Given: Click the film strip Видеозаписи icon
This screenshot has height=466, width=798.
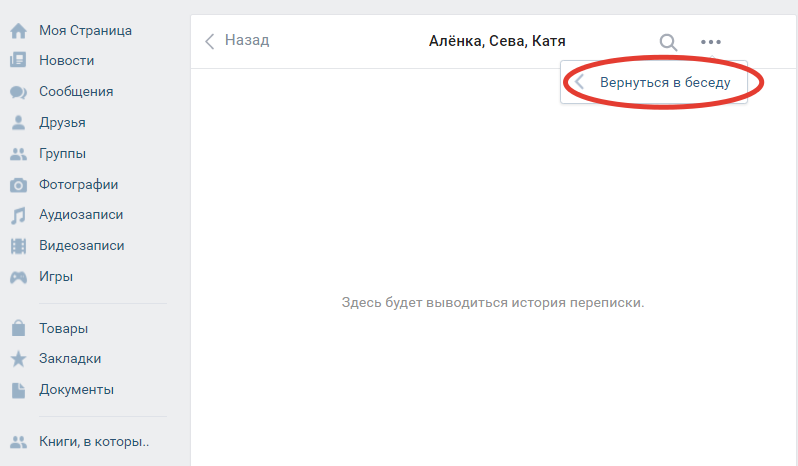Looking at the screenshot, I should (18, 246).
